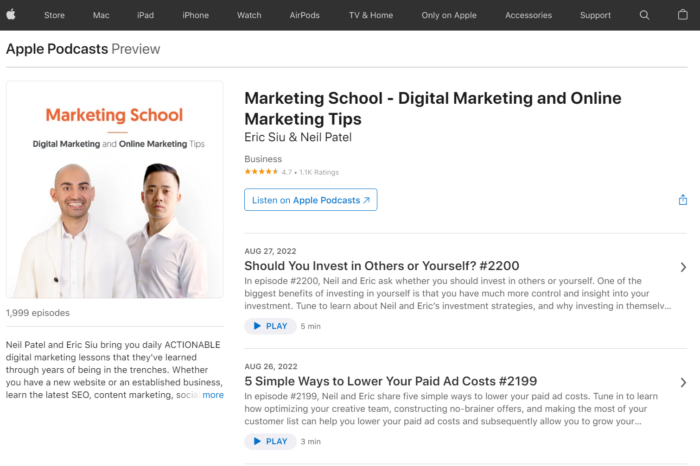Open the search magnifier icon
The width and height of the screenshot is (700, 466).
coord(644,15)
